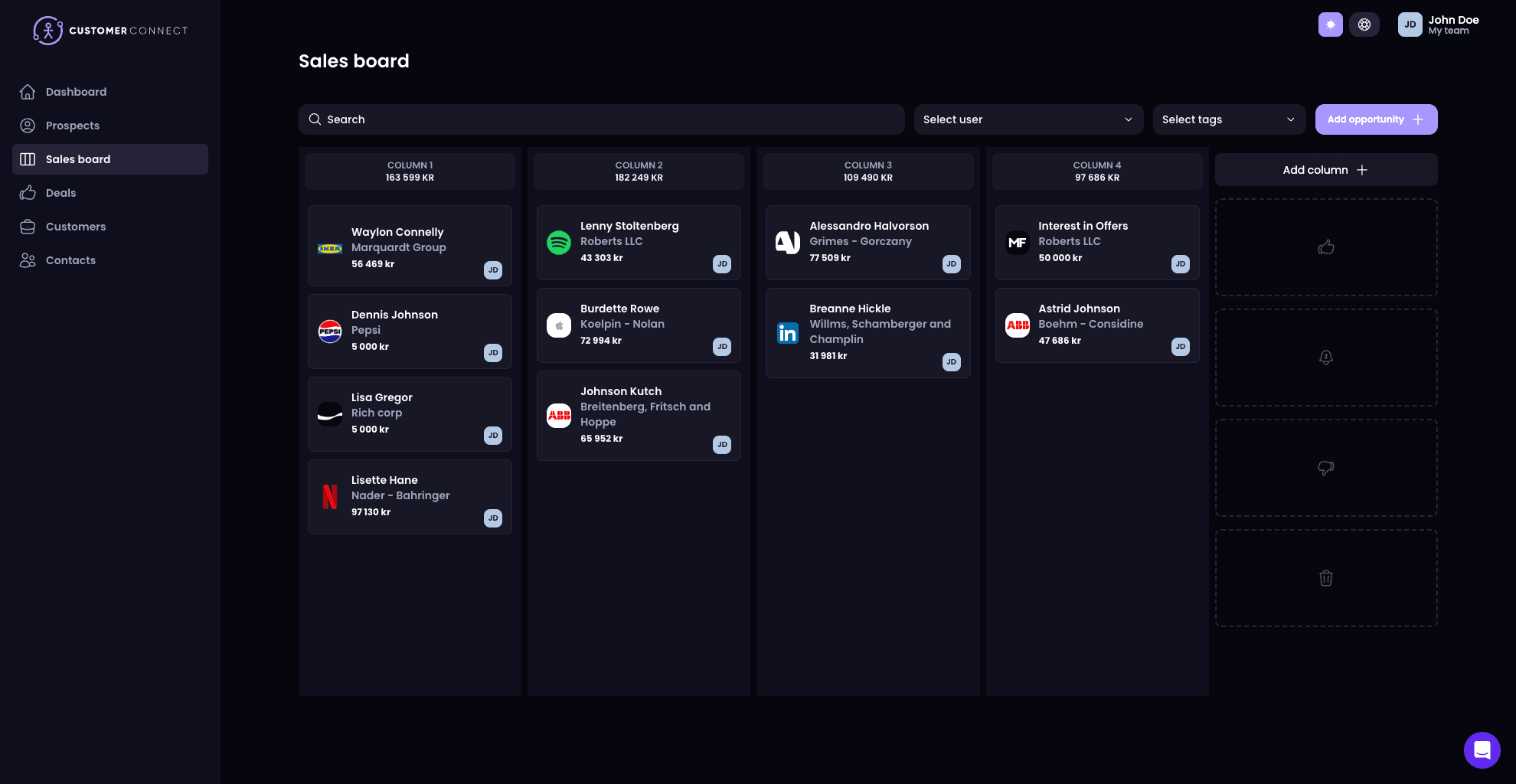Image resolution: width=1516 pixels, height=784 pixels.
Task: Open the support lifebuoy icon top right
Action: [1364, 24]
